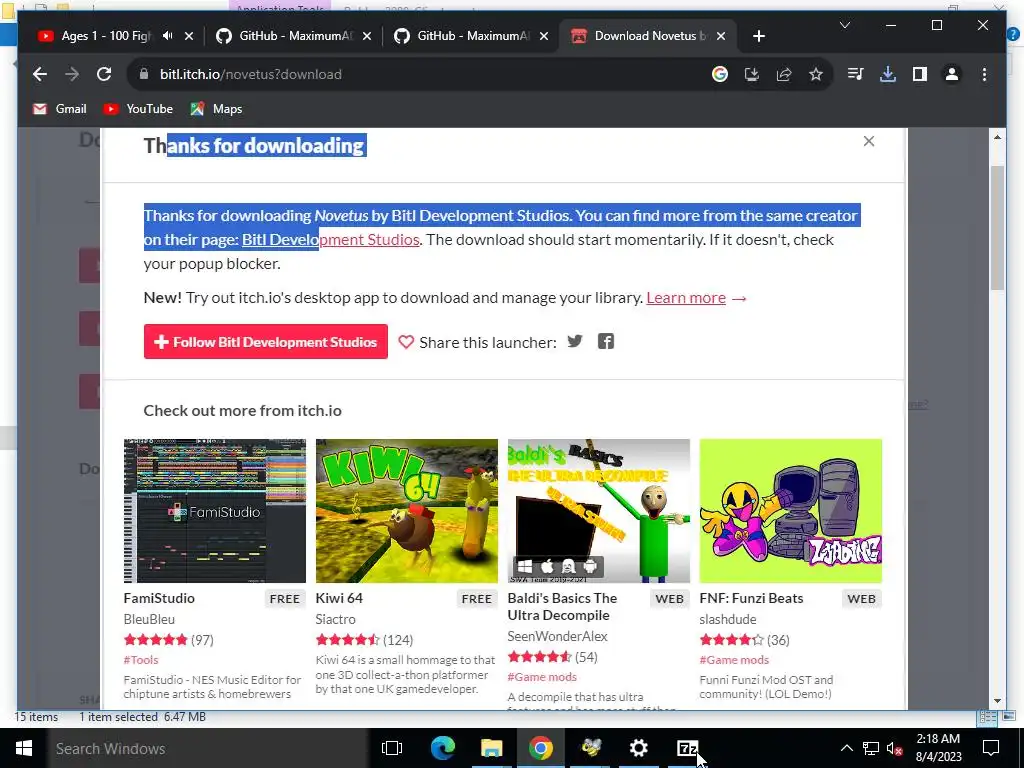Image resolution: width=1024 pixels, height=768 pixels.
Task: Toggle the Chrome side panel
Action: point(920,74)
